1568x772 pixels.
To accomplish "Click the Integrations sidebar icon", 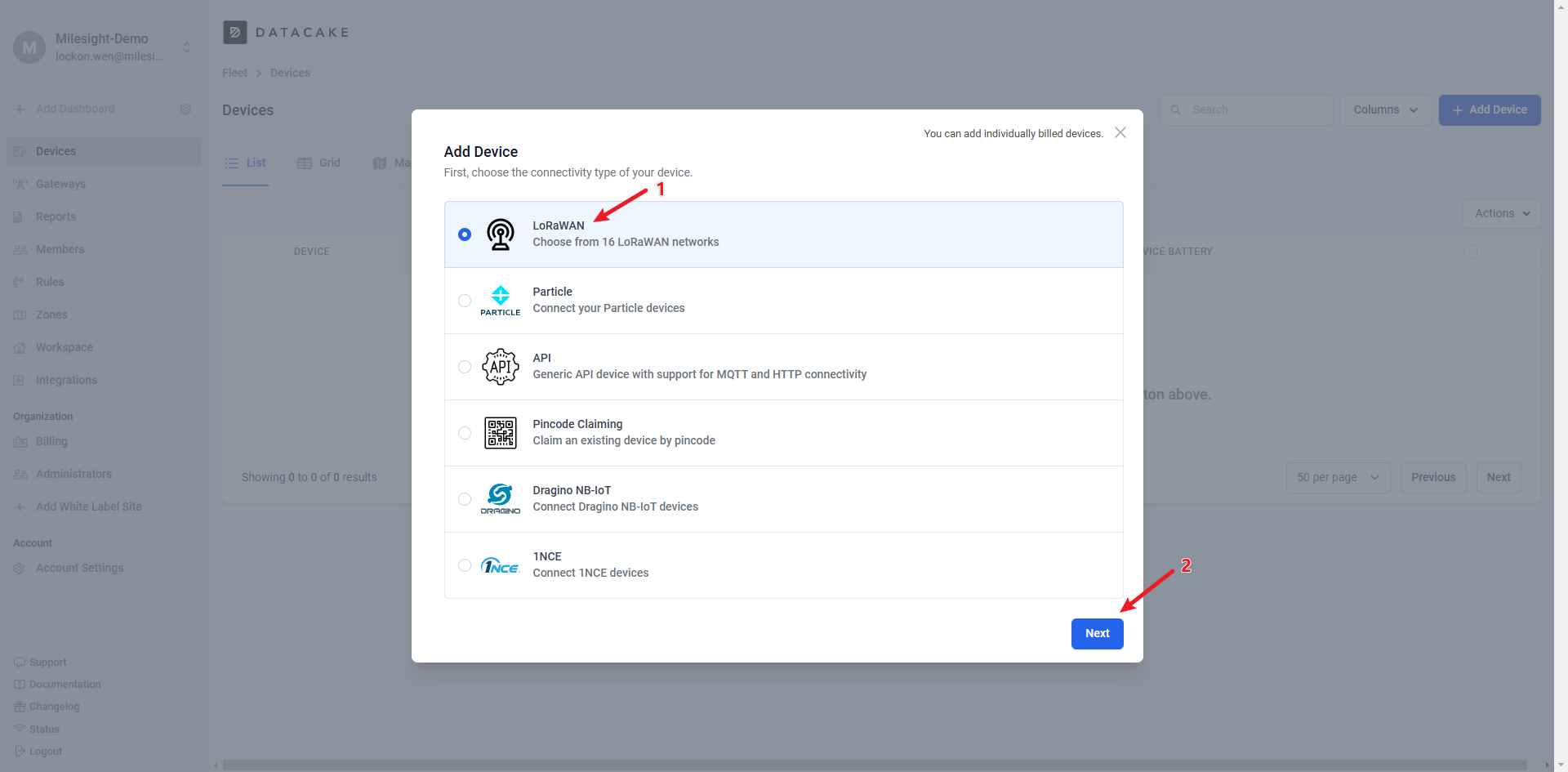I will tap(20, 381).
